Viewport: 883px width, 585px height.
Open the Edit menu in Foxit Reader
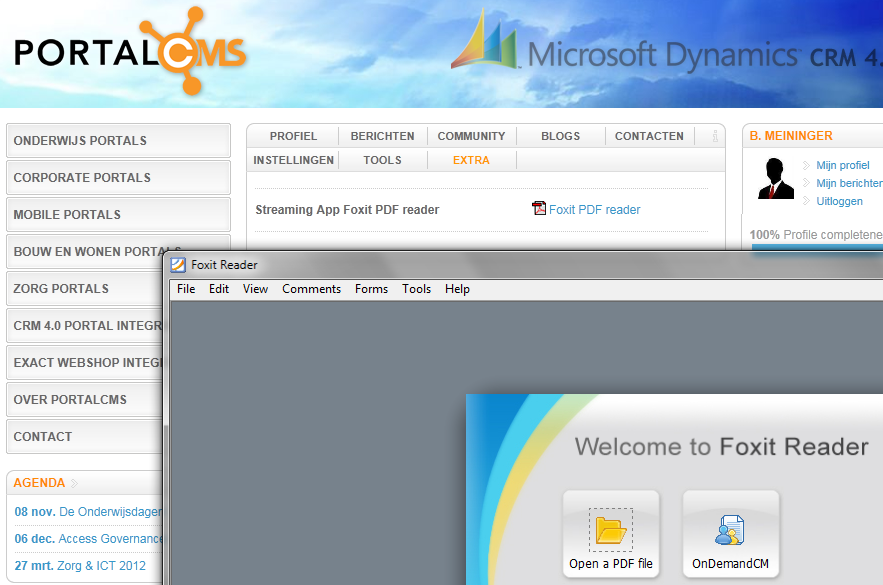(218, 289)
